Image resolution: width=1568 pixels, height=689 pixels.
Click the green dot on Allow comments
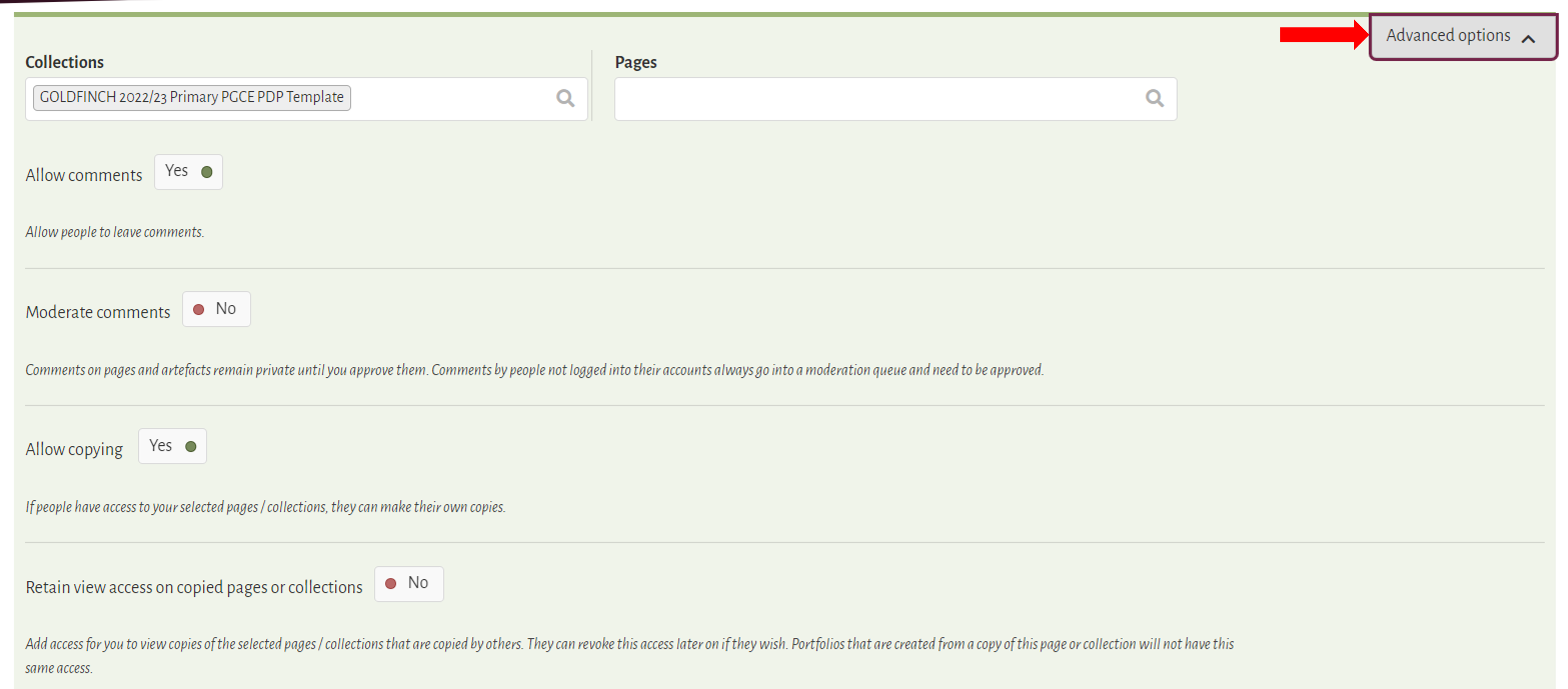pos(207,172)
